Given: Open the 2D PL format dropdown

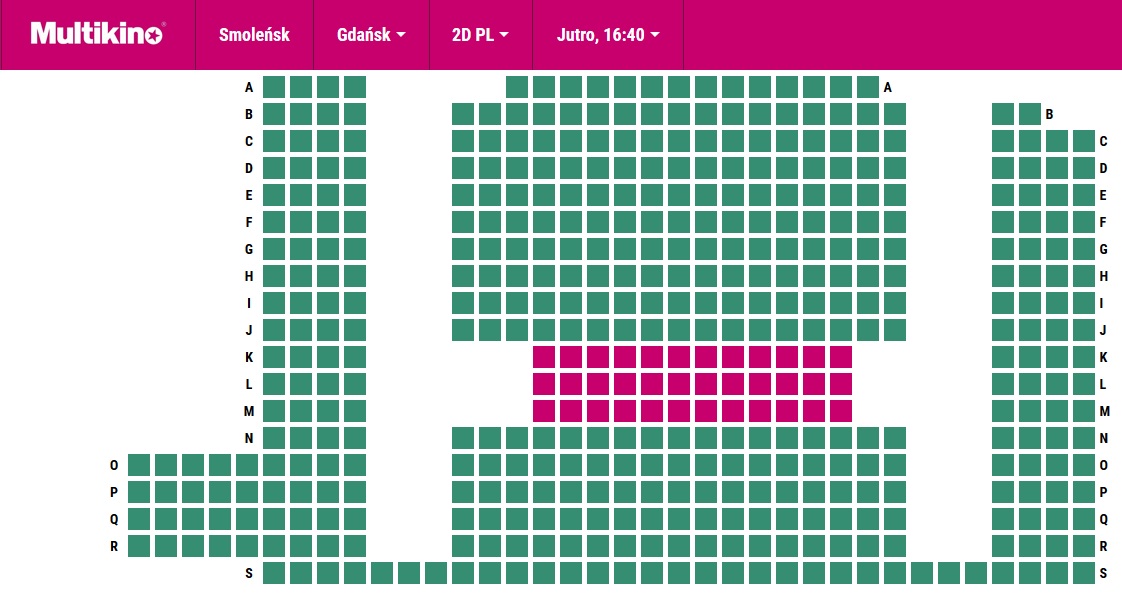Looking at the screenshot, I should 480,35.
